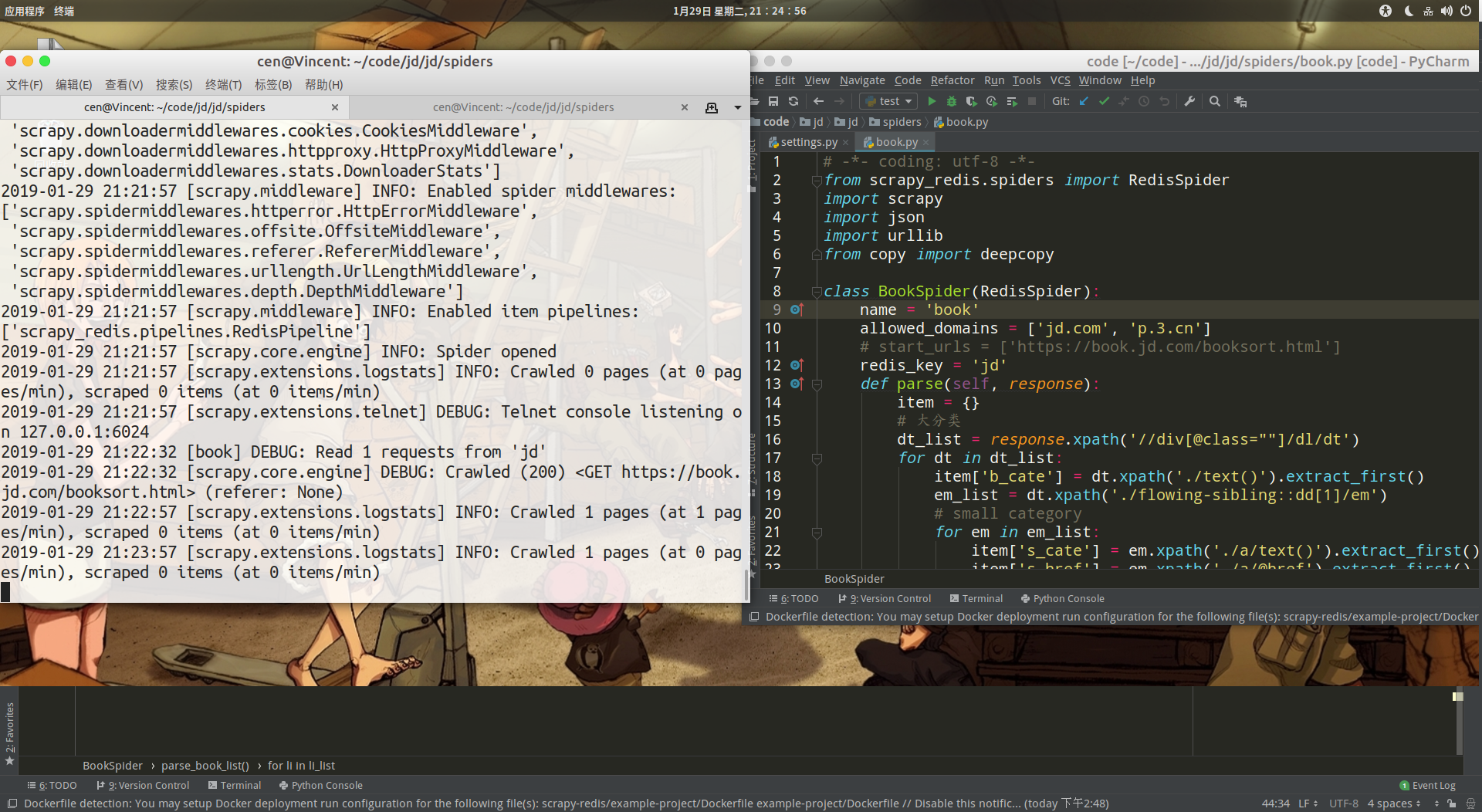Click the Profile run icon
The image size is (1482, 812).
click(992, 101)
